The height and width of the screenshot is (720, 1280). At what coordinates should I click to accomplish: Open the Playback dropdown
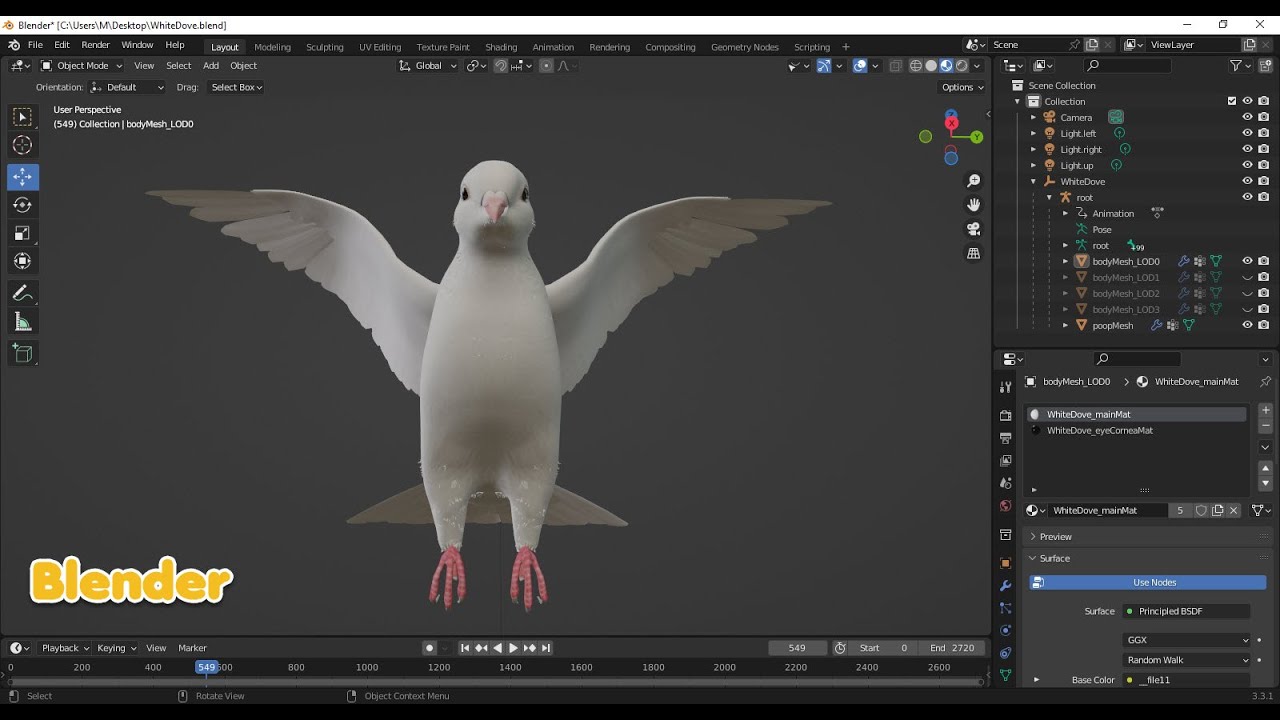coord(65,648)
